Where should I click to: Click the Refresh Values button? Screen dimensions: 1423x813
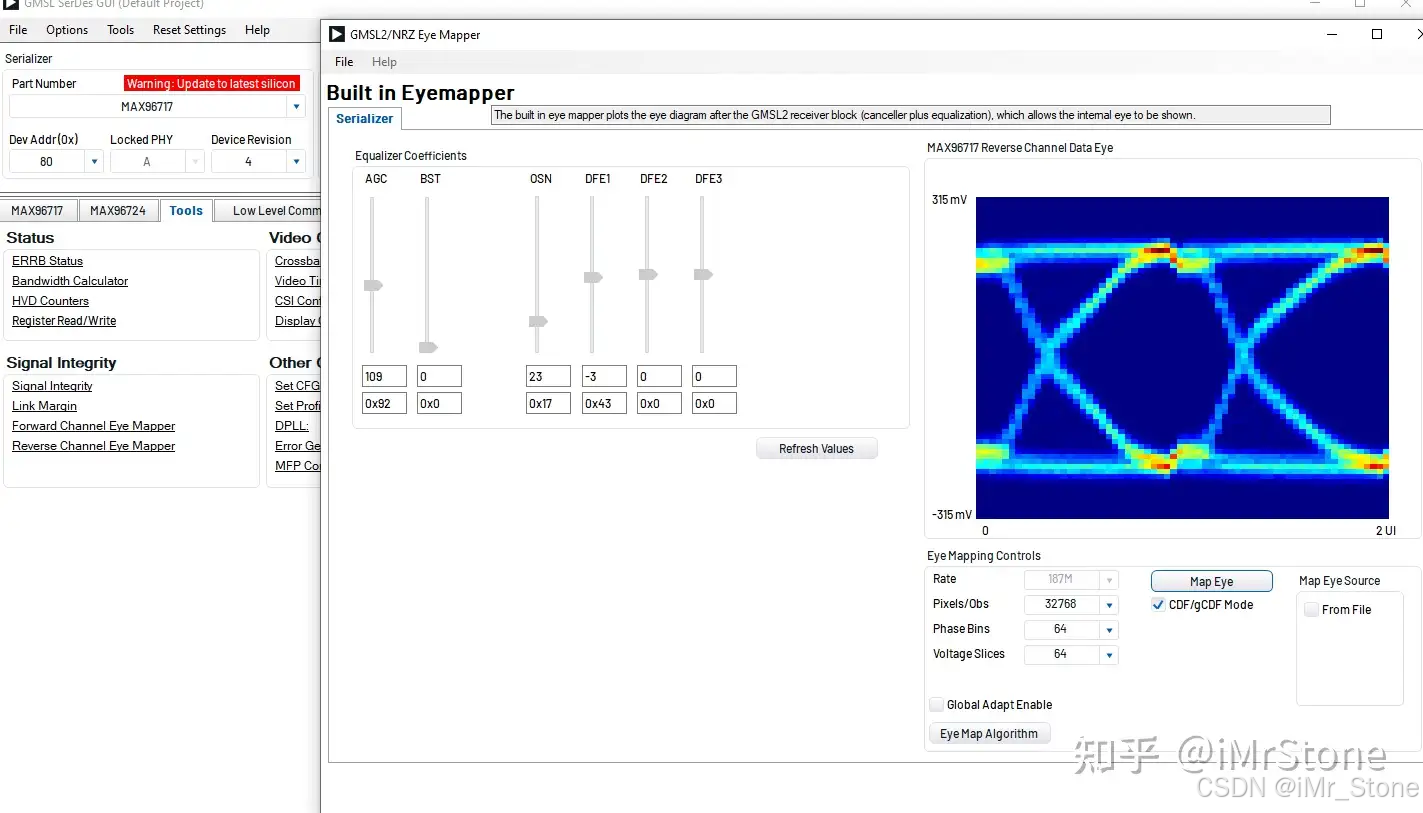click(x=817, y=449)
